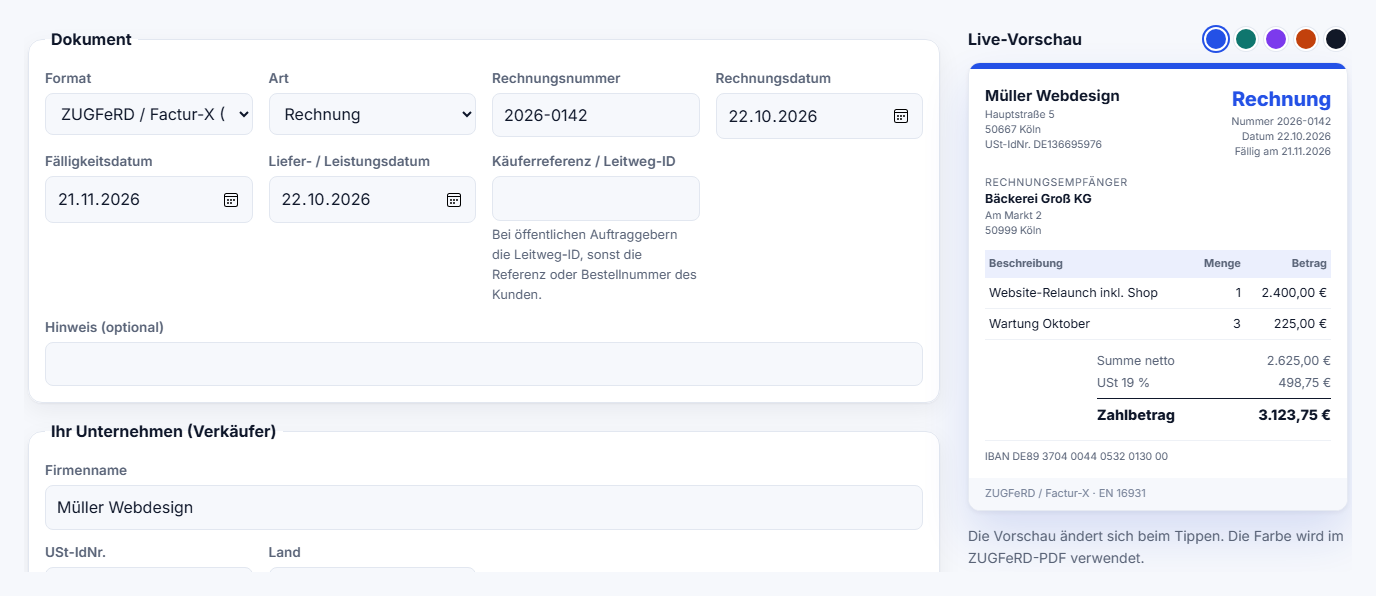This screenshot has height=596, width=1376.
Task: Click Ihr Unternehmen (Verkäufer) heading
Action: pyautogui.click(x=163, y=432)
